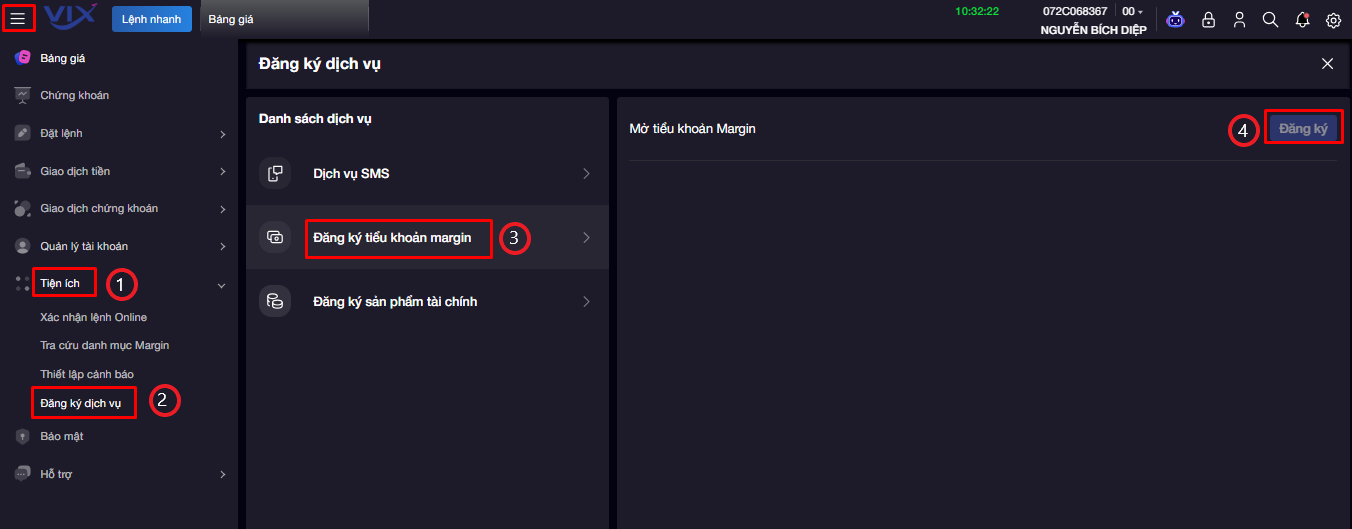Image resolution: width=1352 pixels, height=529 pixels.
Task: Expand the Giao dịch tiền submenu arrow
Action: click(x=222, y=172)
